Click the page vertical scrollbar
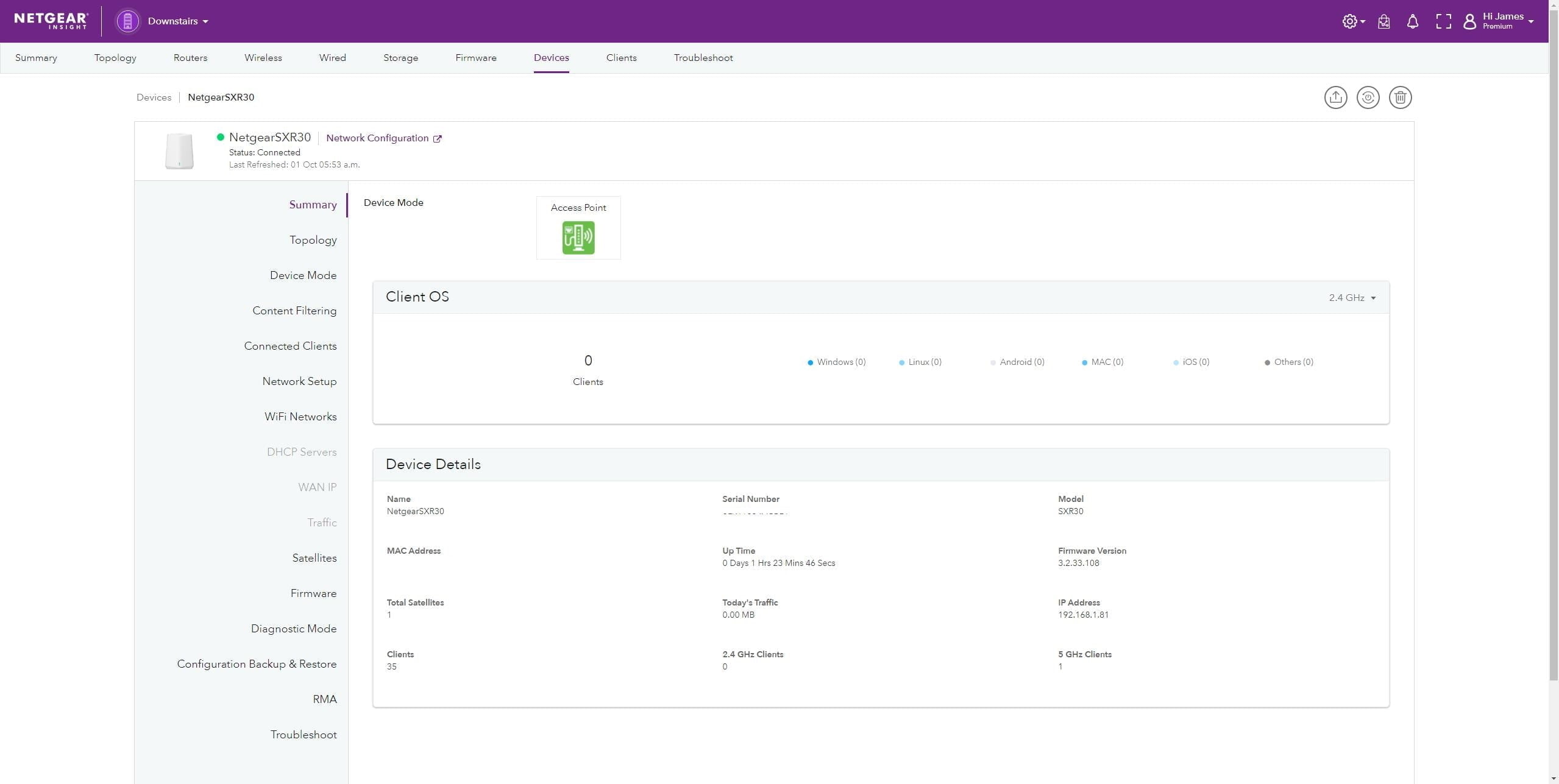Screen dimensions: 1559x784 1553,366
